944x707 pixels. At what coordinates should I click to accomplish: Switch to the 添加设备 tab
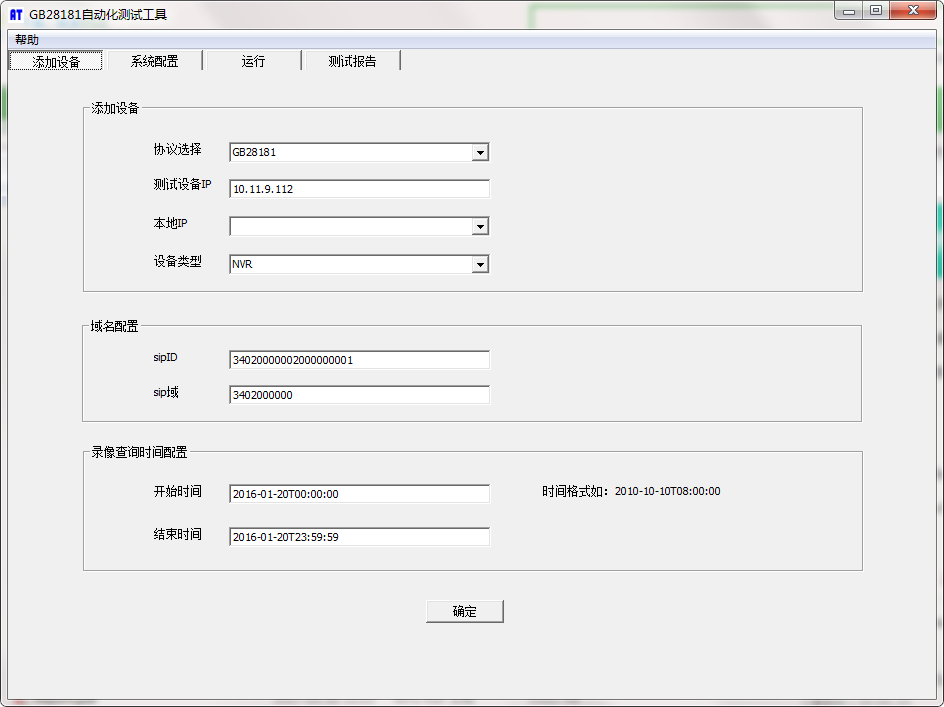pyautogui.click(x=55, y=61)
